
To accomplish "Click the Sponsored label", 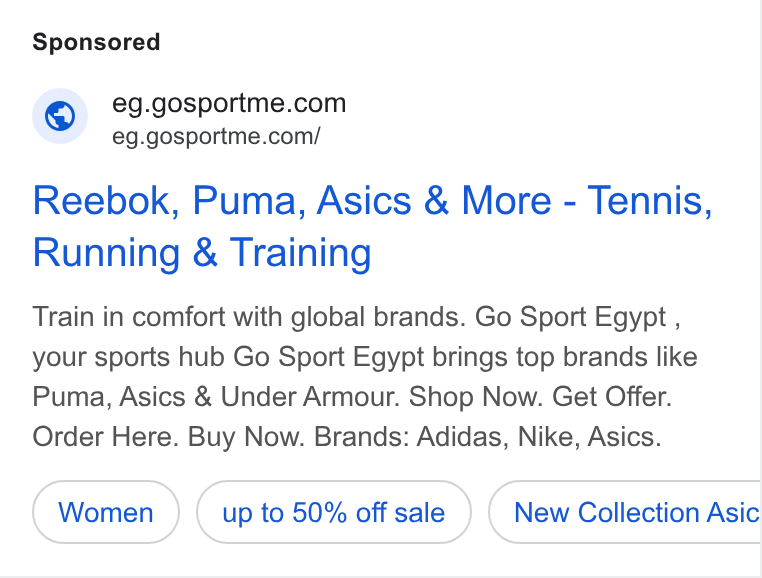I will [x=96, y=42].
